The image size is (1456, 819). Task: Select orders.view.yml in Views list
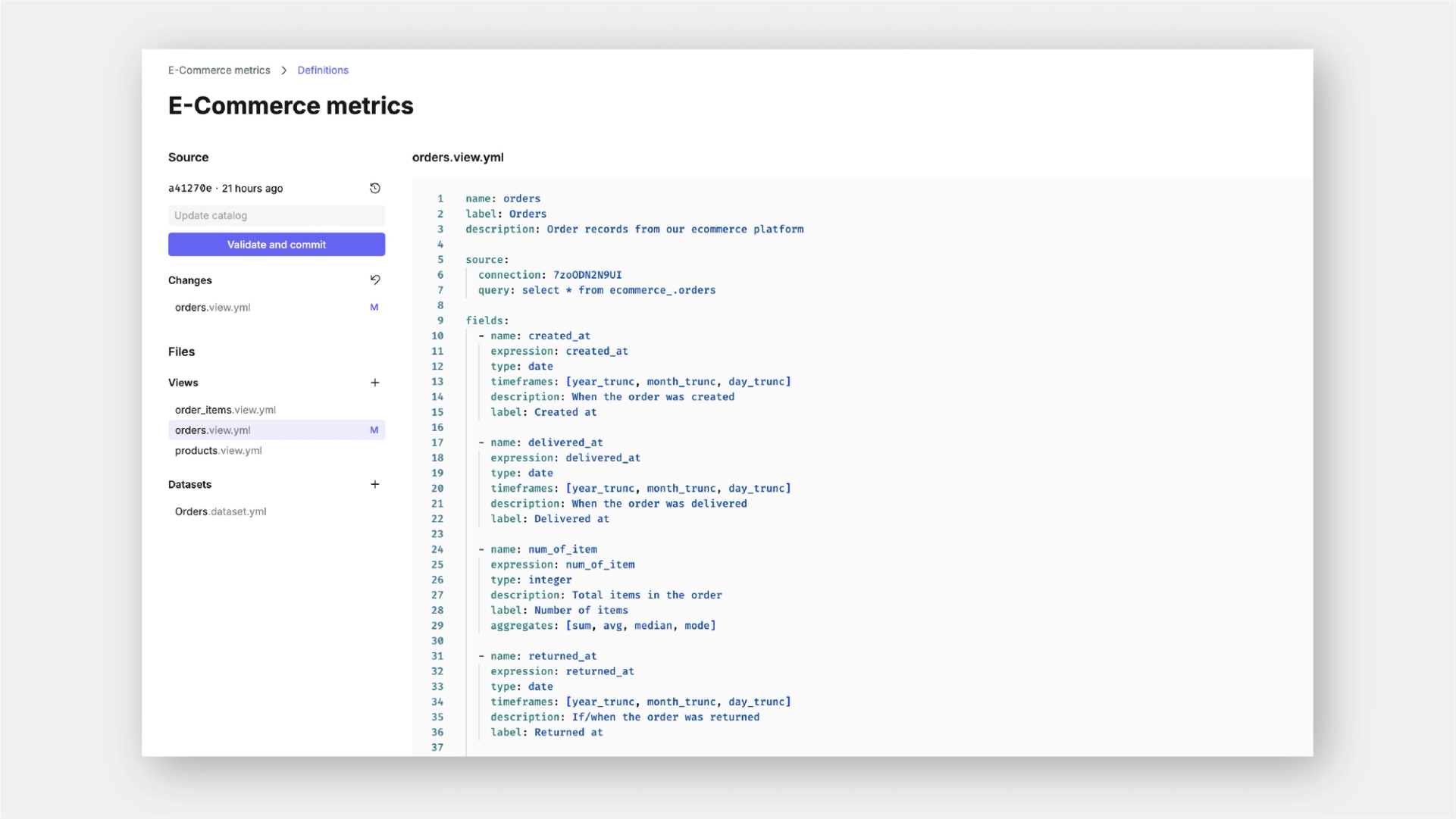(x=213, y=430)
